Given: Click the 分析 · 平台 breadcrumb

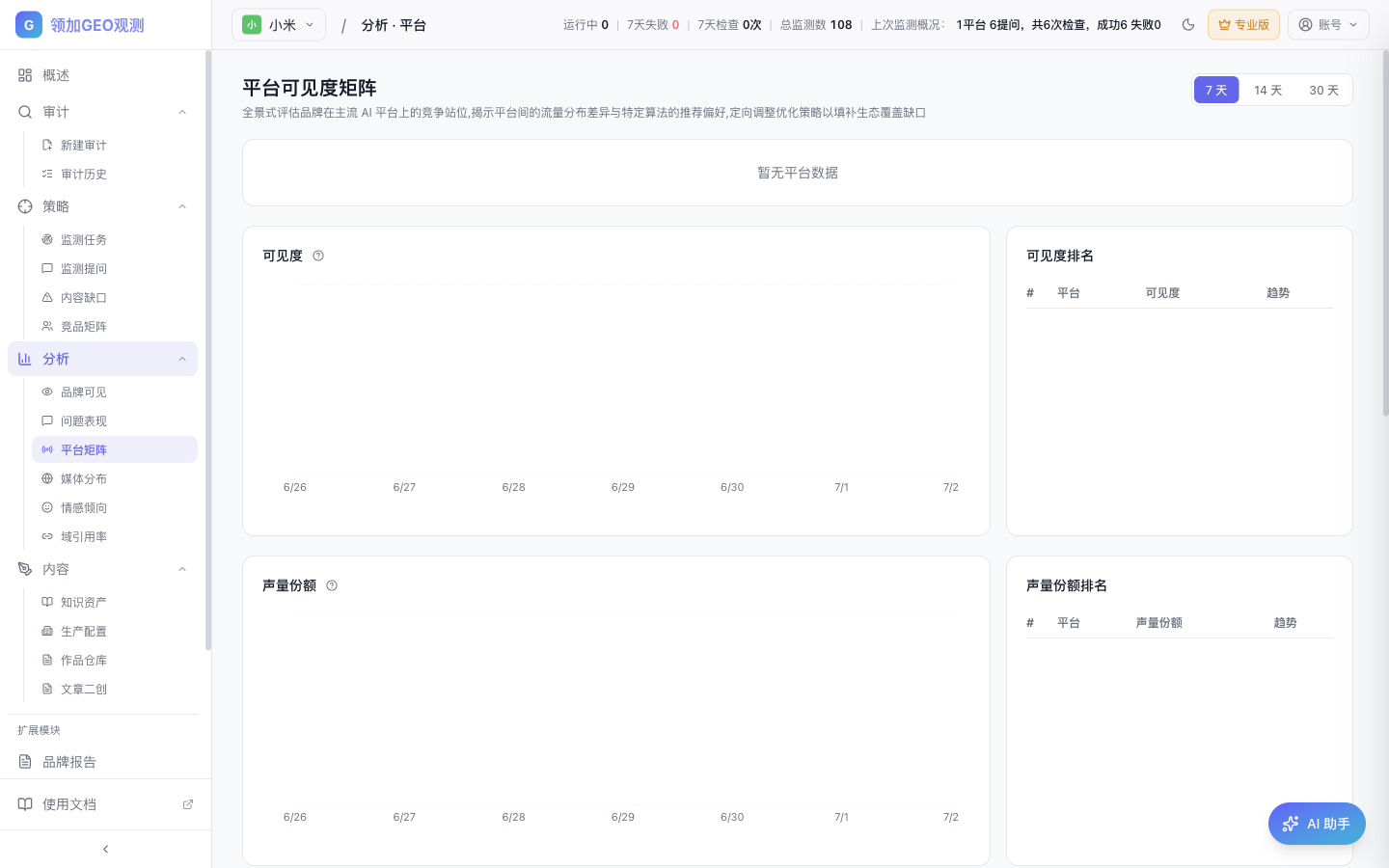Looking at the screenshot, I should (394, 25).
